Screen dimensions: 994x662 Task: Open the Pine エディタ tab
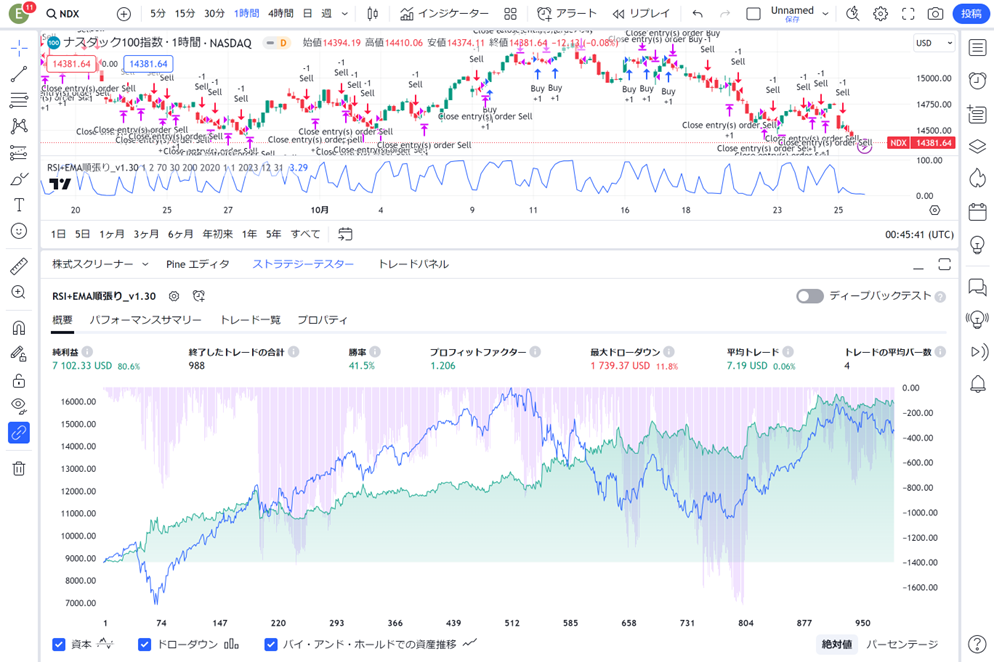point(197,264)
